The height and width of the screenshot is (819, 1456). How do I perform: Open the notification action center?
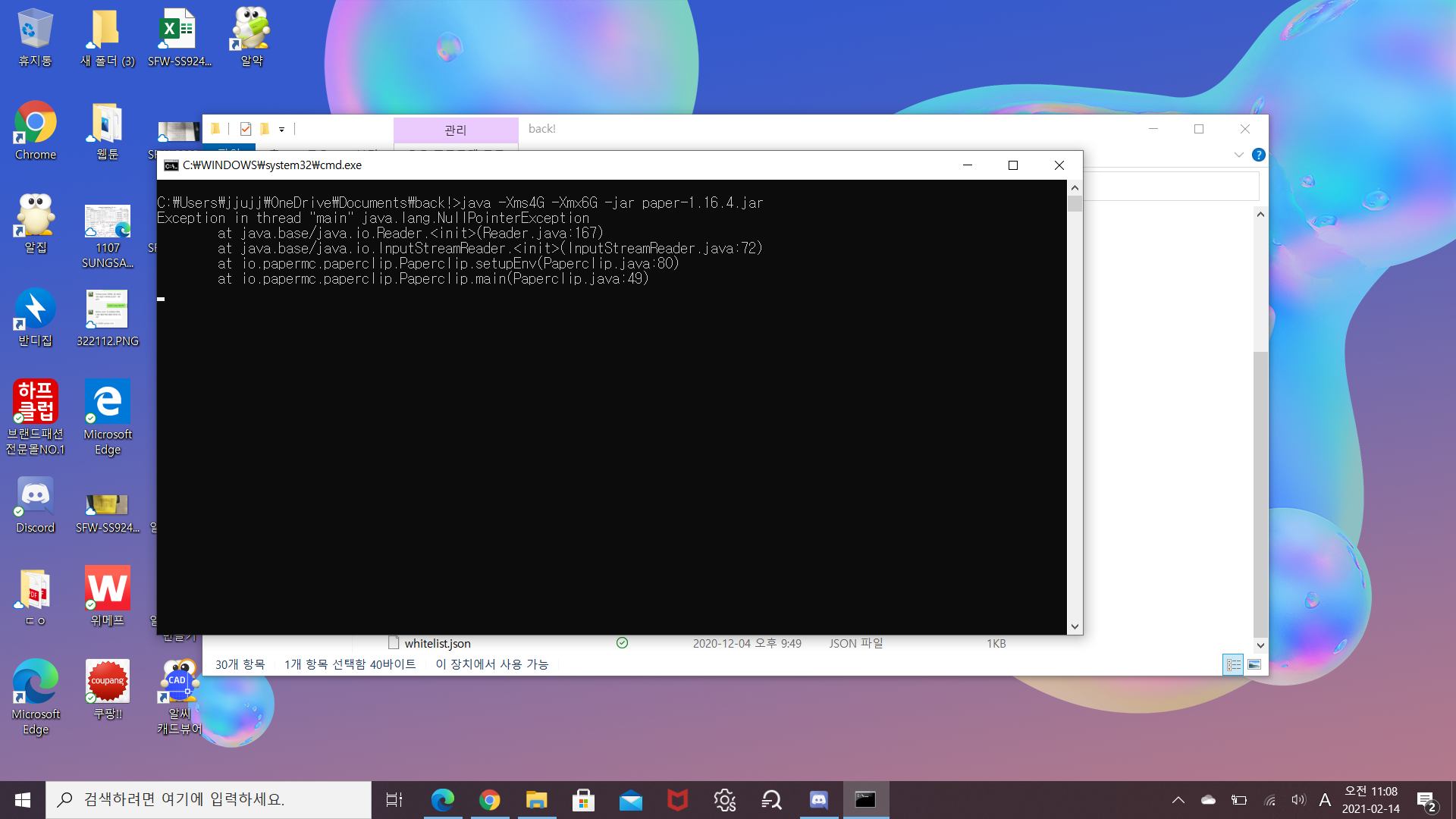[x=1426, y=801]
